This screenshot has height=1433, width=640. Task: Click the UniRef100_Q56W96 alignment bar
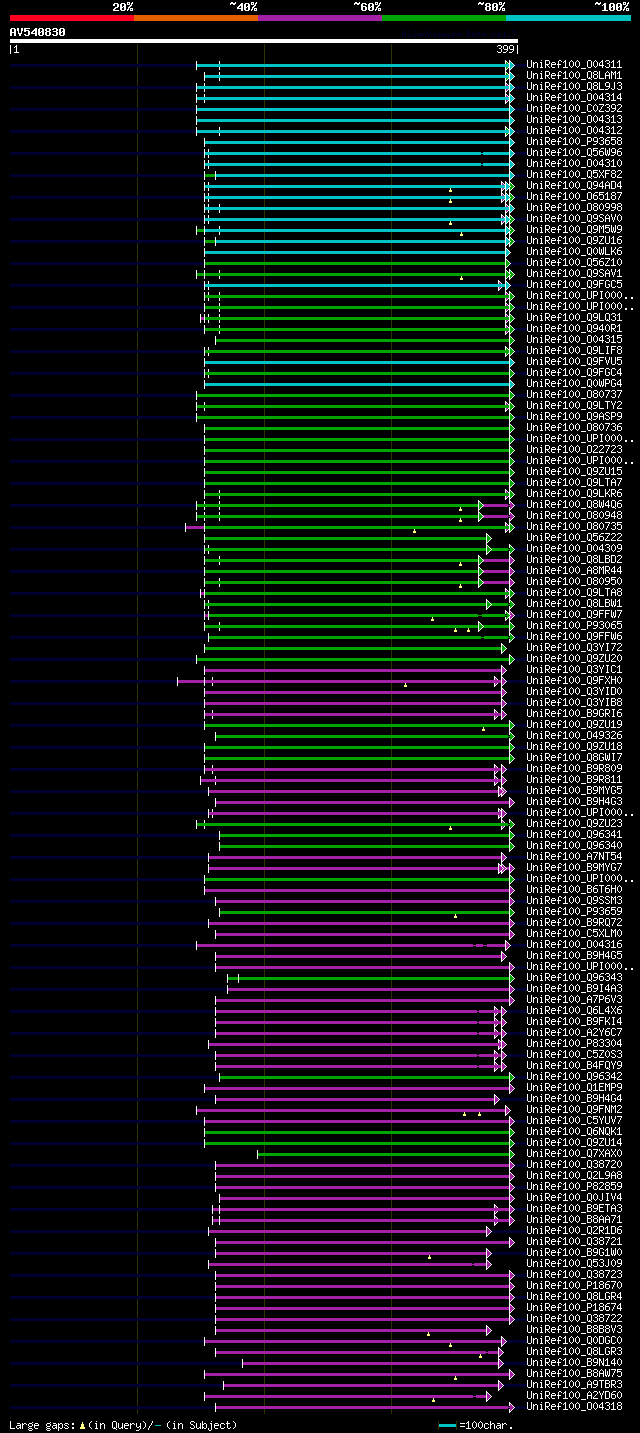click(x=359, y=153)
